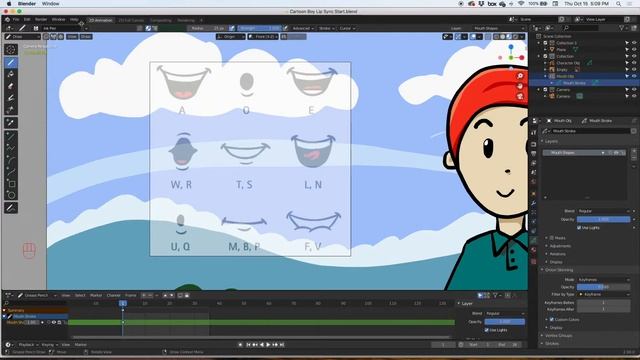Viewport: 640px width, 360px height.
Task: Select the Mouth Shapes layer row
Action: click(x=584, y=152)
